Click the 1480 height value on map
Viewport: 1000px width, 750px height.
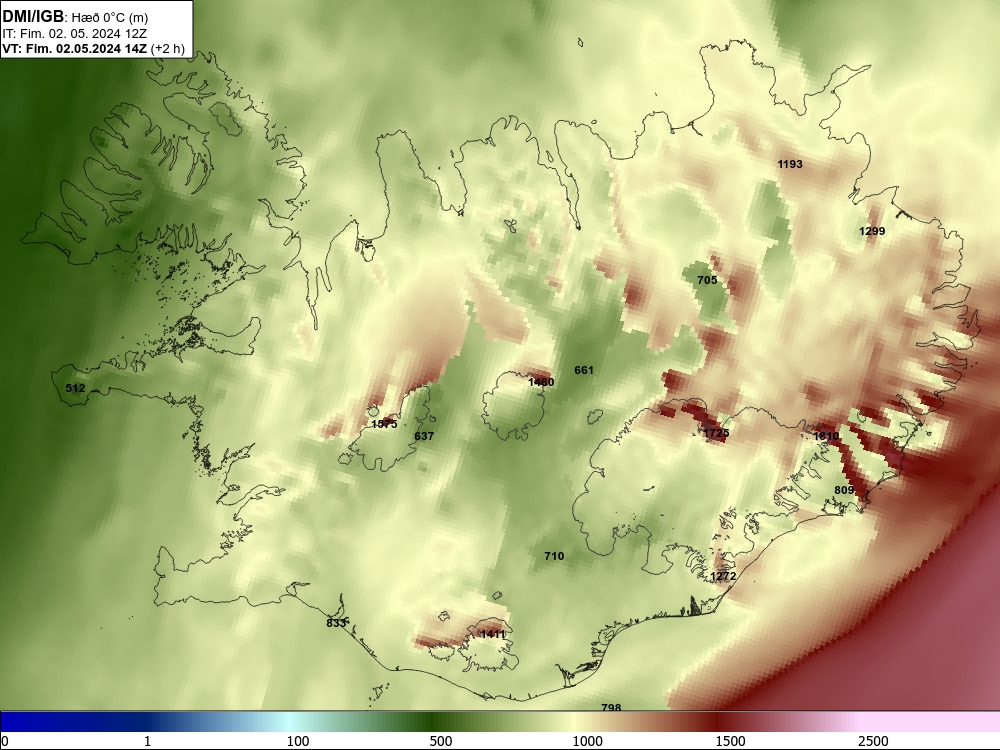click(541, 382)
